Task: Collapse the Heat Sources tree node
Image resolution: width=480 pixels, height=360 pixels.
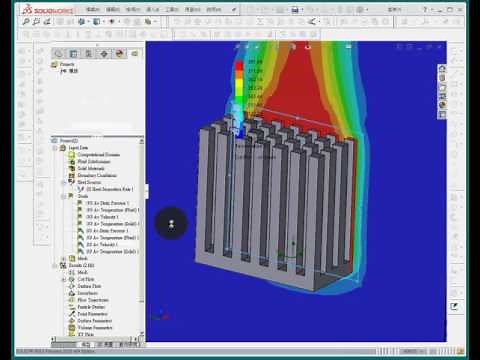Action: 64,182
